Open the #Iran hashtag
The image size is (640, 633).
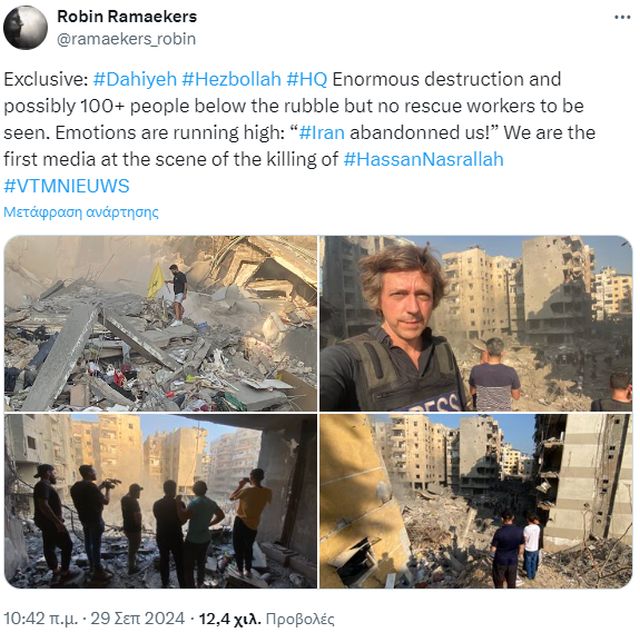point(322,133)
